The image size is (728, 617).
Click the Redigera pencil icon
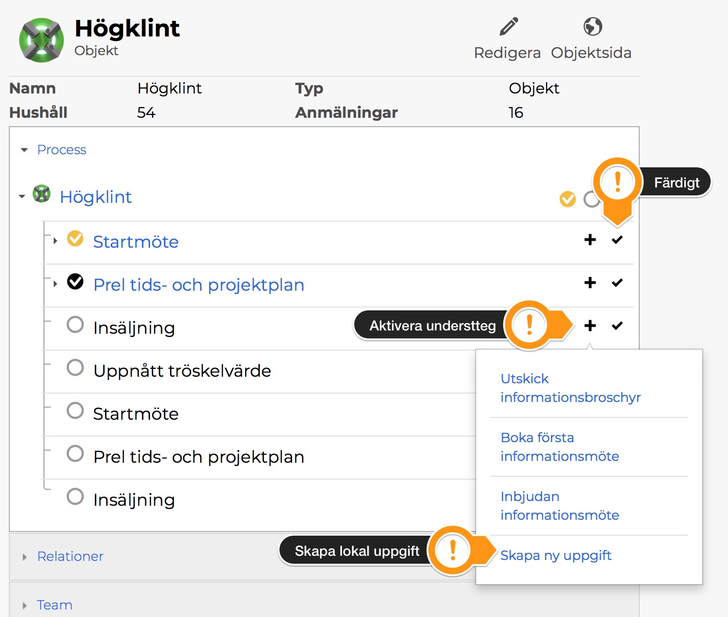(x=509, y=27)
